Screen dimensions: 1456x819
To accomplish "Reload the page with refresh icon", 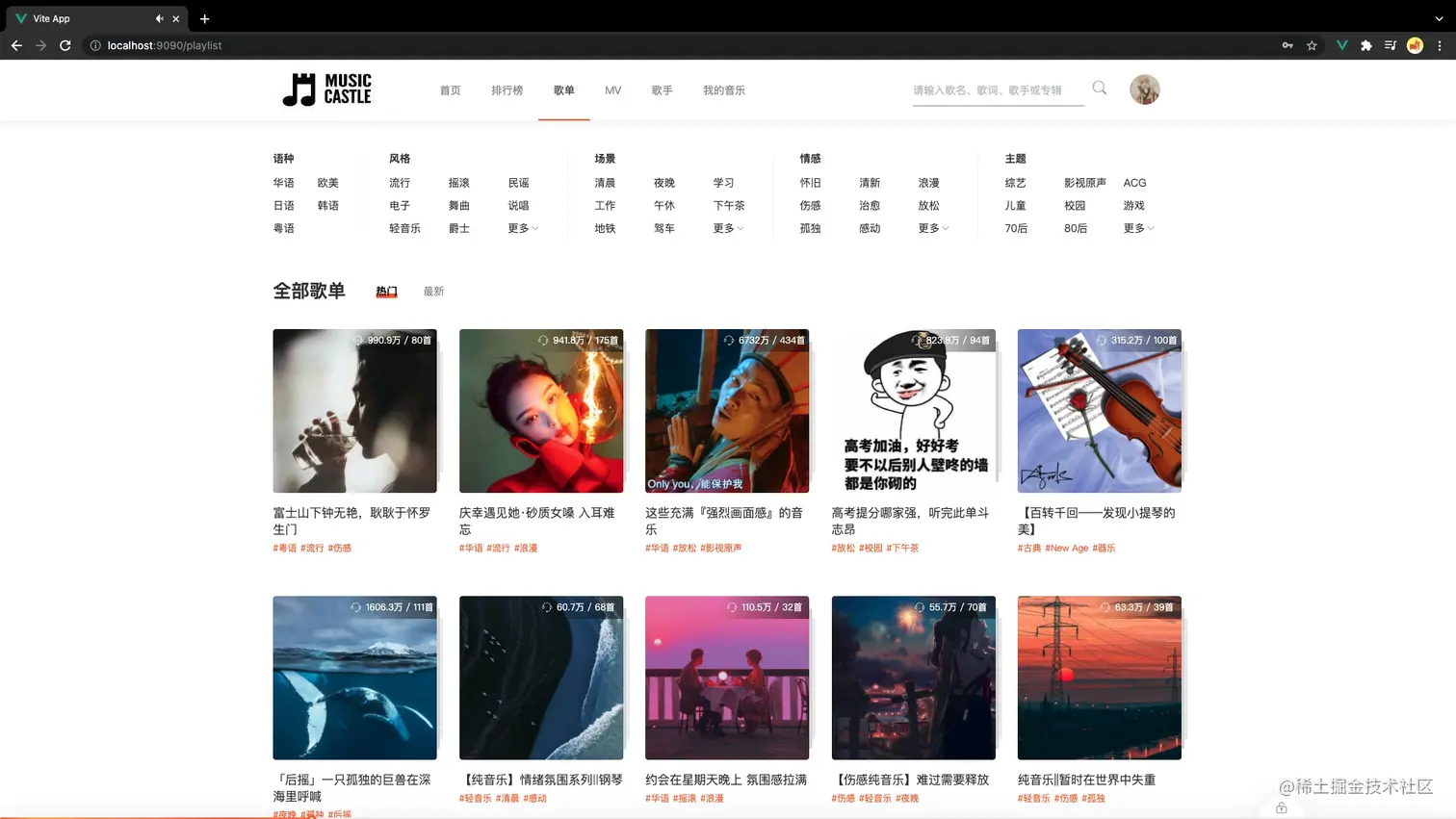I will tap(65, 45).
